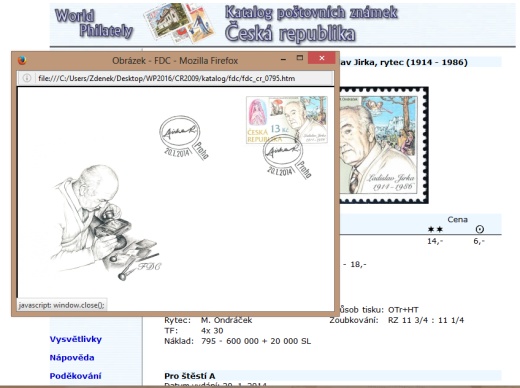Screen dimensions: 520x388
Task: Click the Katalog poštovních známek header title
Action: (x=311, y=13)
